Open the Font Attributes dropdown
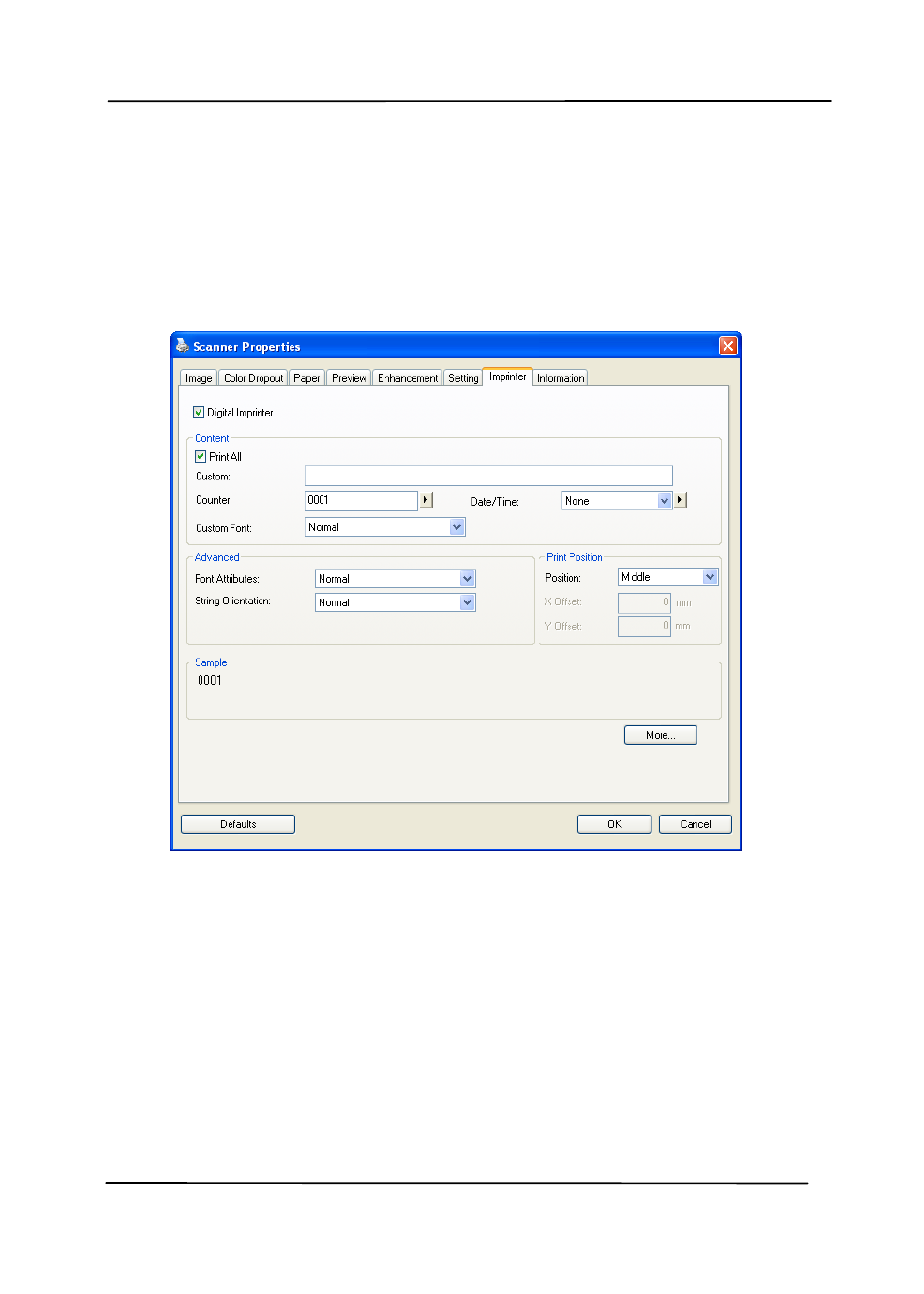Screen dimensions: 924x1294 pos(467,579)
